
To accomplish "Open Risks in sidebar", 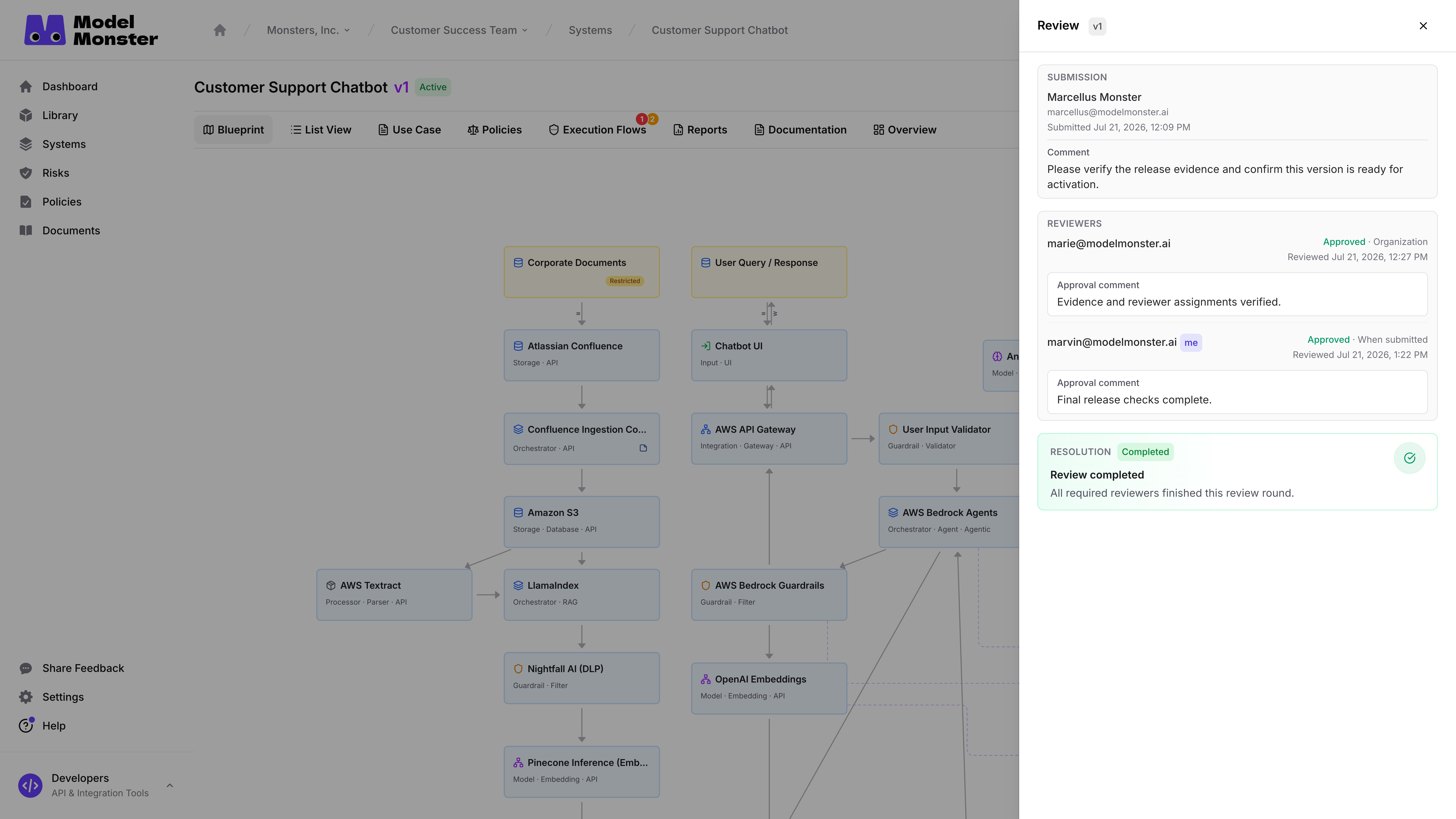I will tap(55, 173).
